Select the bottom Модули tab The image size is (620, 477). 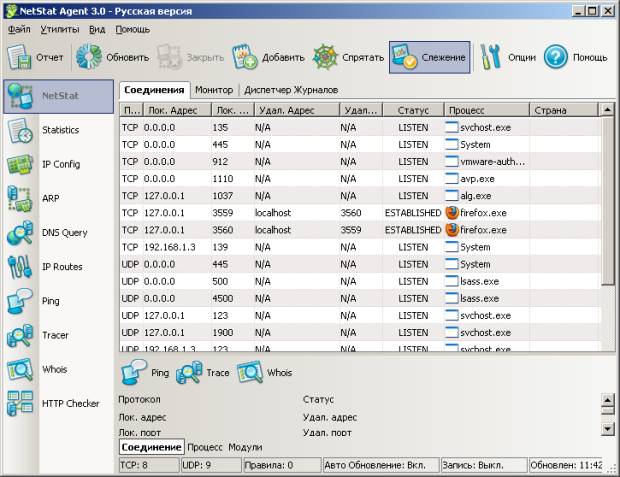[245, 447]
